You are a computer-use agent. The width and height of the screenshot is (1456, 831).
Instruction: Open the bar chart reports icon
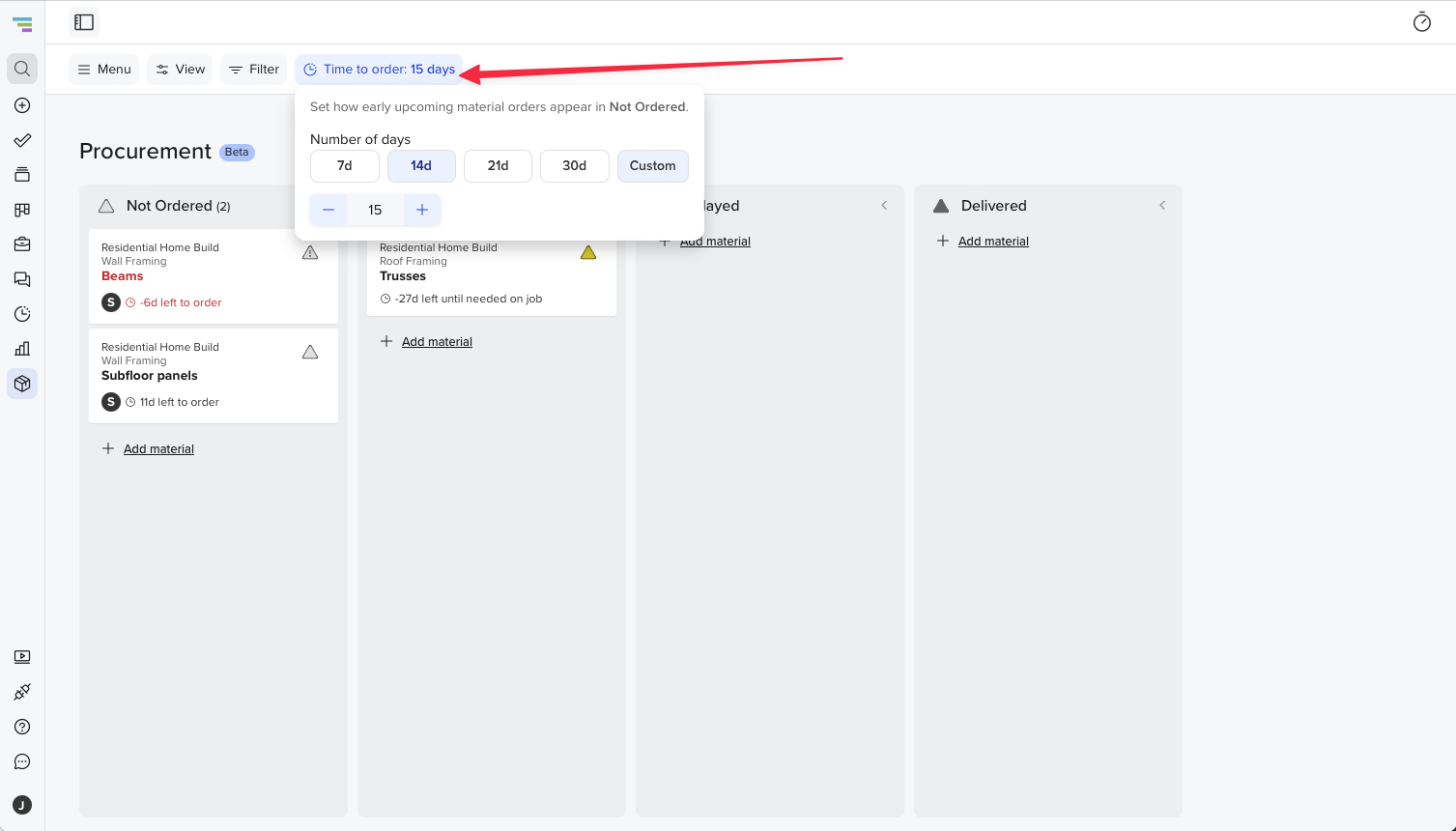(22, 349)
